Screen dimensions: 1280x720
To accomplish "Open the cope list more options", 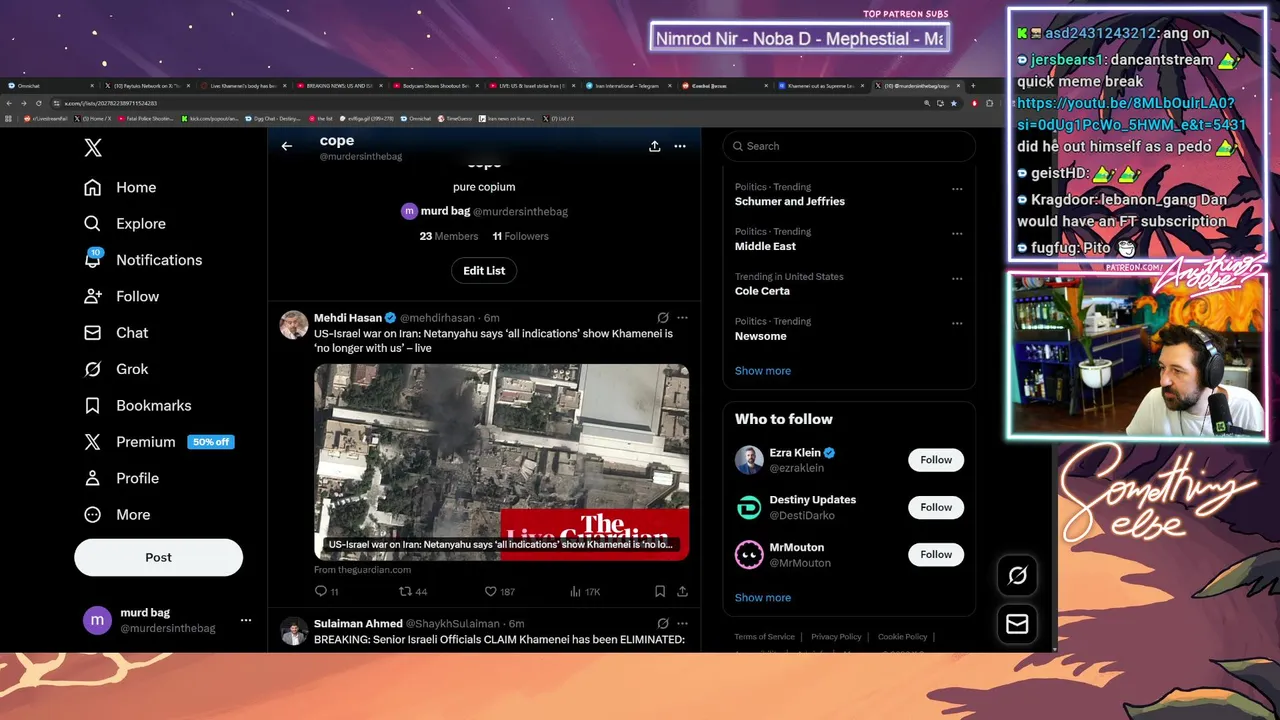I will pyautogui.click(x=680, y=146).
